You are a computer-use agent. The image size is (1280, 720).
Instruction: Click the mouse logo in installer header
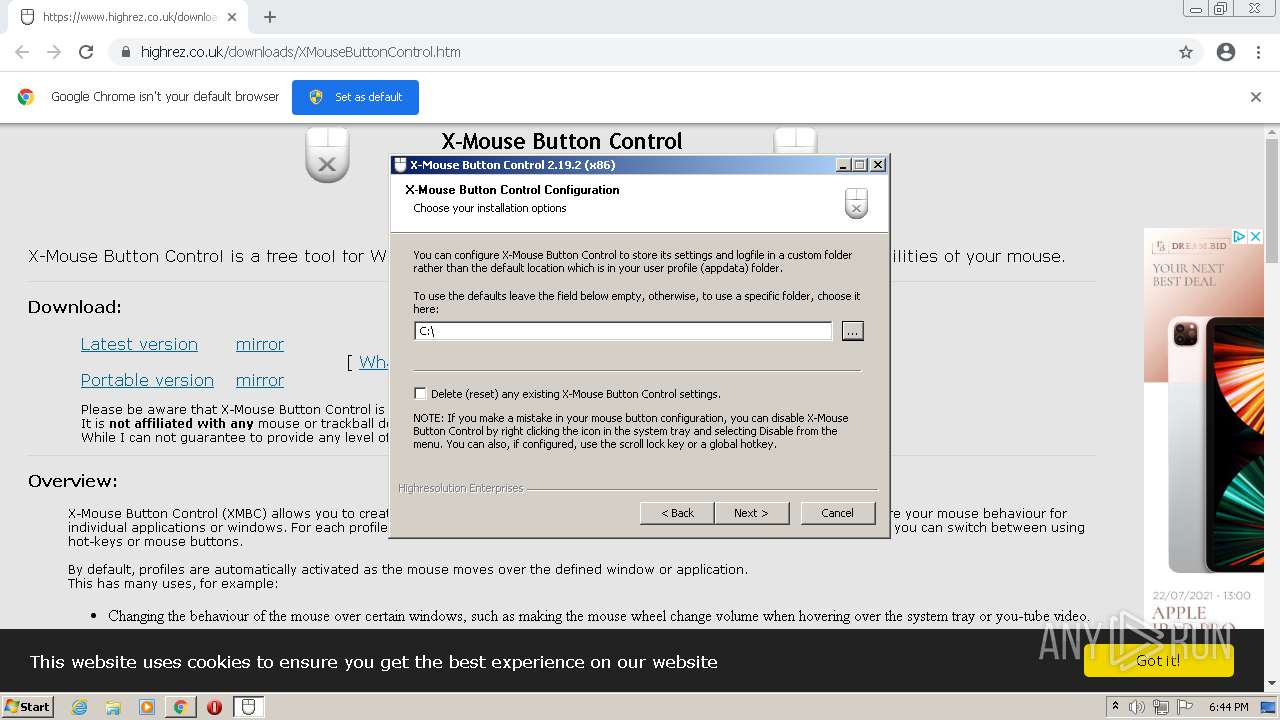click(x=856, y=202)
